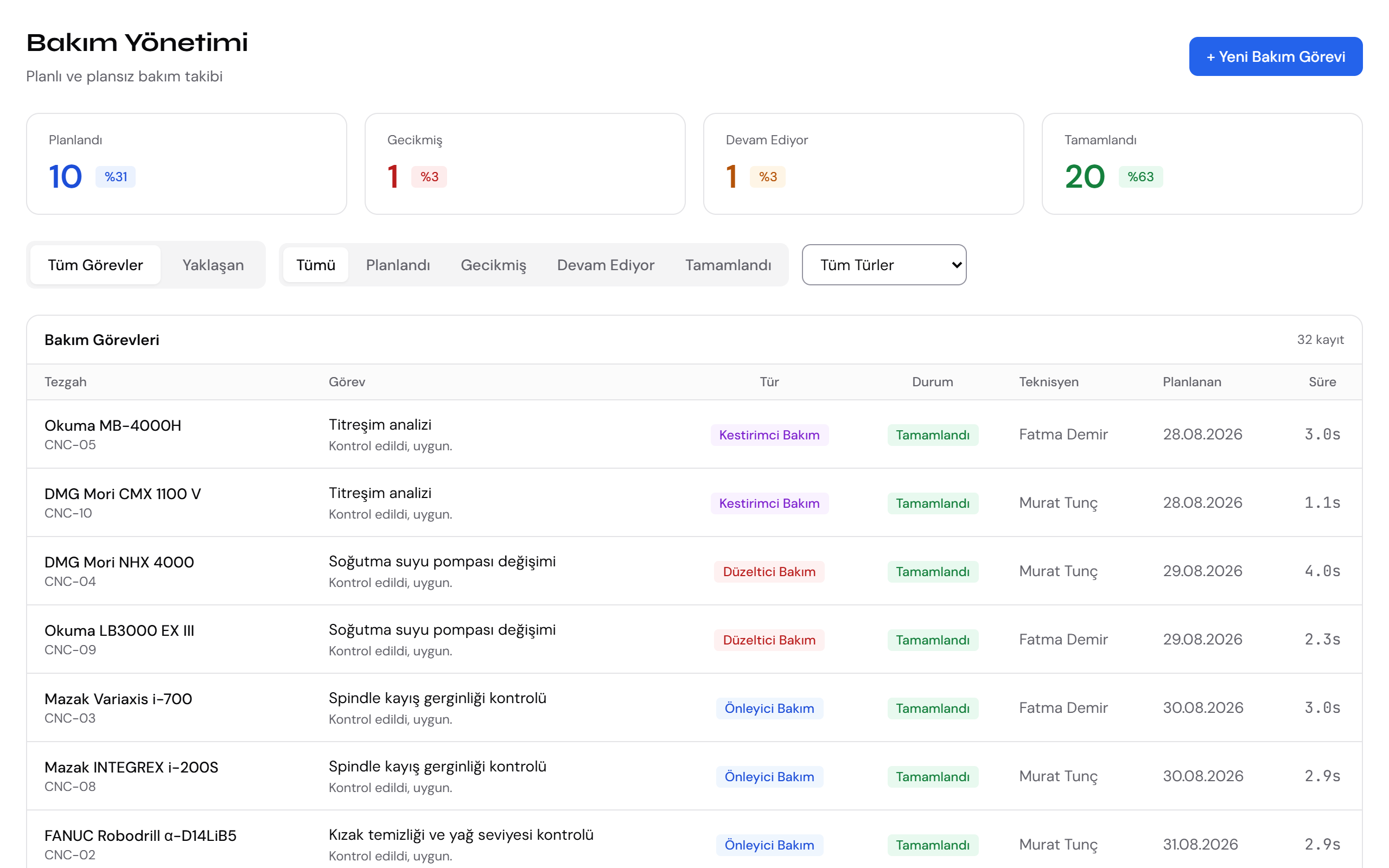This screenshot has width=1389, height=868.
Task: Filter by Planlandı status tab
Action: (398, 265)
